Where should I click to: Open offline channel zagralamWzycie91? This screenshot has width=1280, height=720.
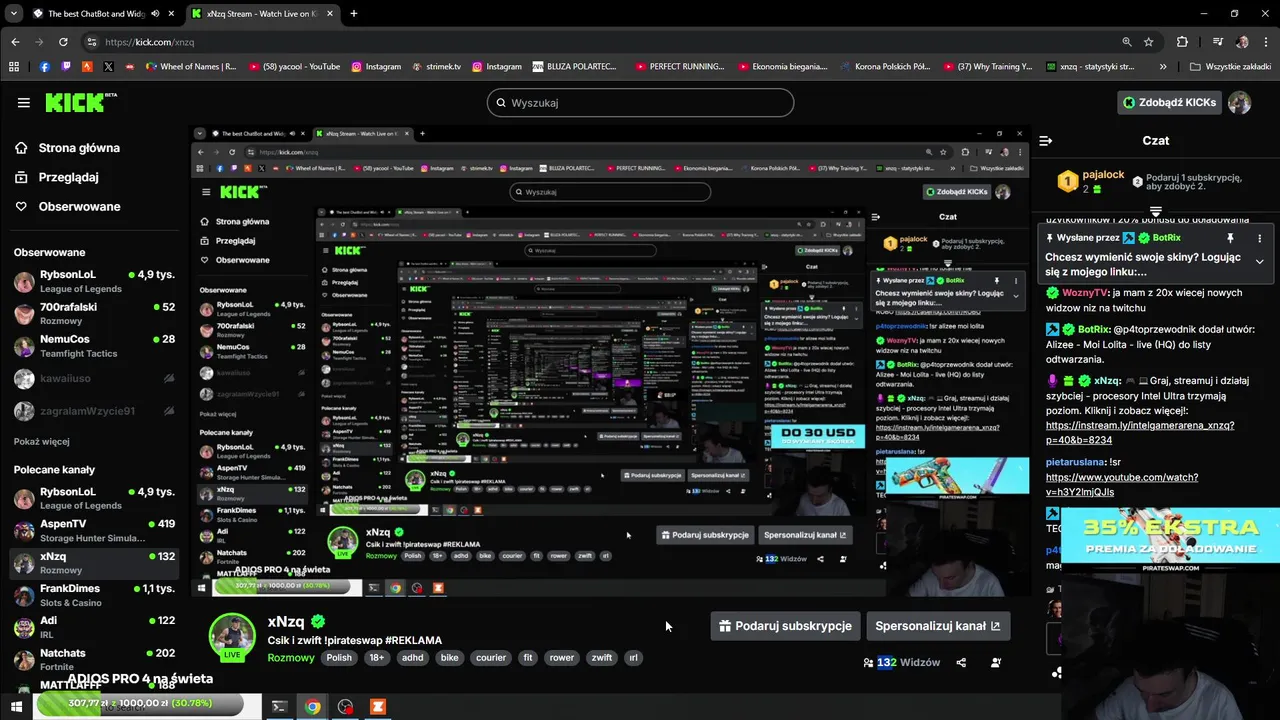tap(94, 411)
